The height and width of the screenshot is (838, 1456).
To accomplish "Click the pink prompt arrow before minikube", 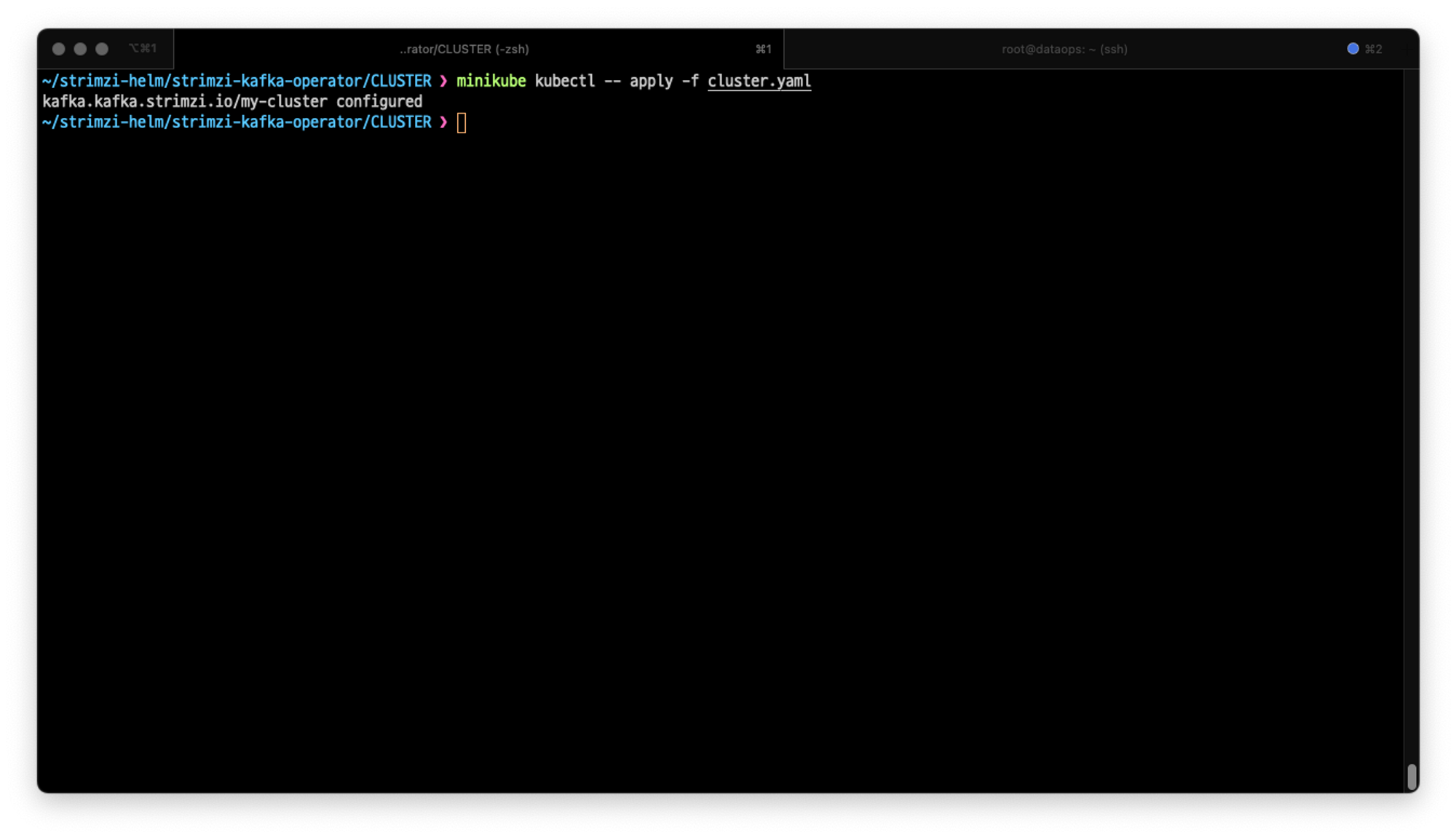I will point(443,81).
